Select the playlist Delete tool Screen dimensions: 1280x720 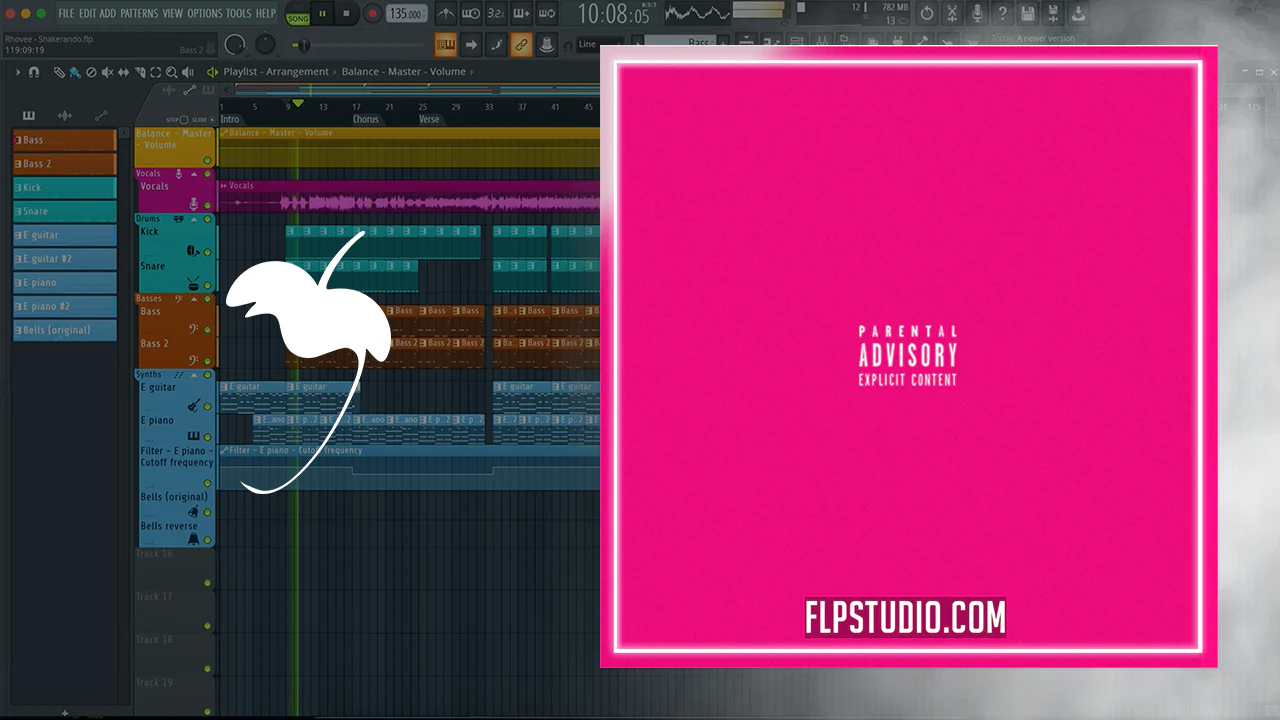91,72
